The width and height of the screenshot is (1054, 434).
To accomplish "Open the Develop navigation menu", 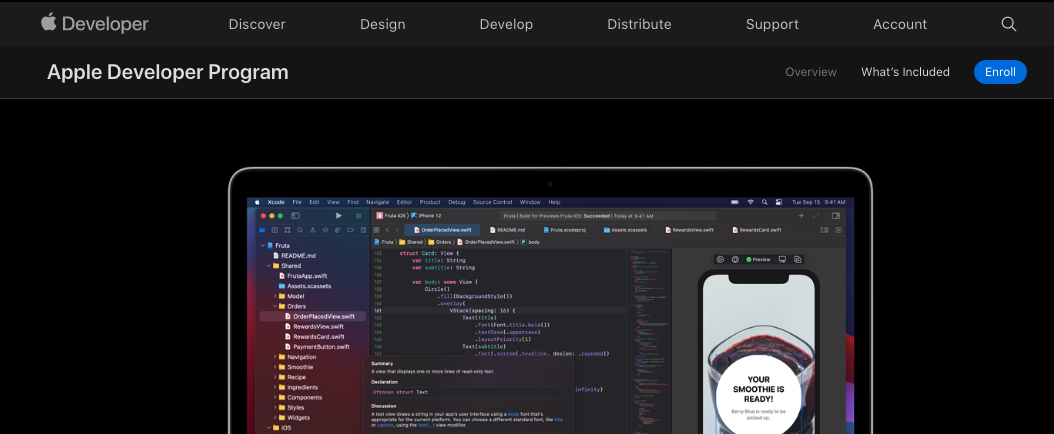I will pyautogui.click(x=506, y=24).
